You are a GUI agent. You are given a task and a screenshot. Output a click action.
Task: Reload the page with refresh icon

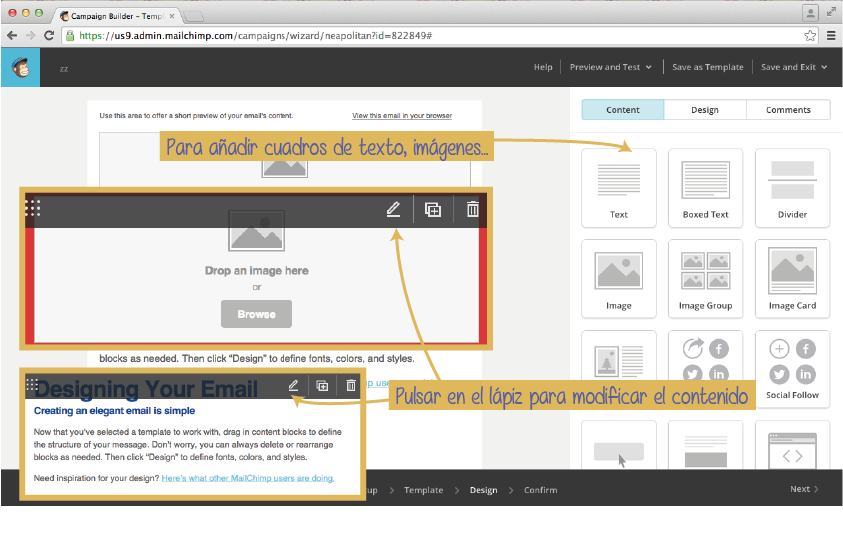[49, 35]
